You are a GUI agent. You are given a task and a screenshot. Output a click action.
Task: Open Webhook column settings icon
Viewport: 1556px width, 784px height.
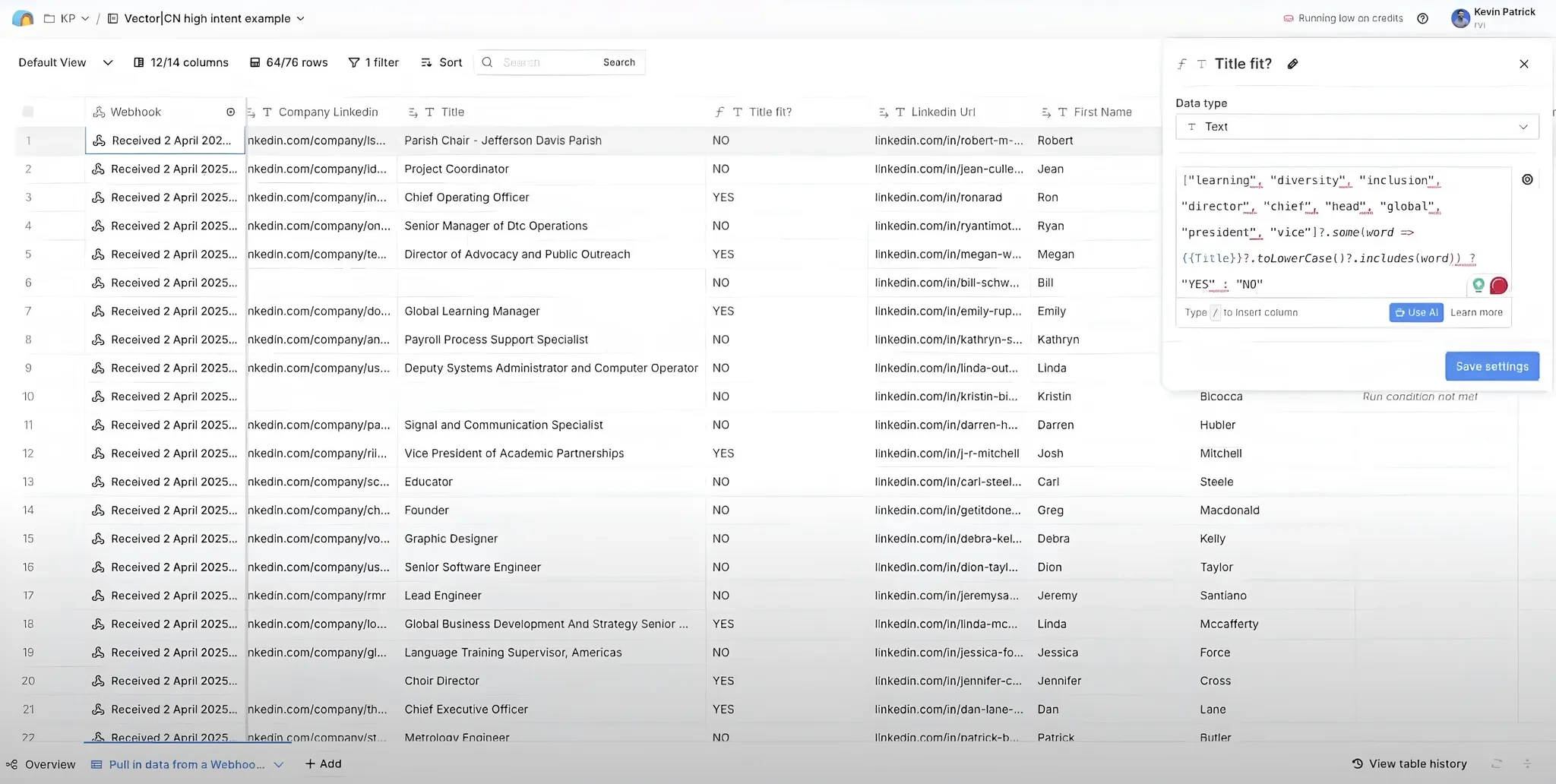tap(231, 112)
